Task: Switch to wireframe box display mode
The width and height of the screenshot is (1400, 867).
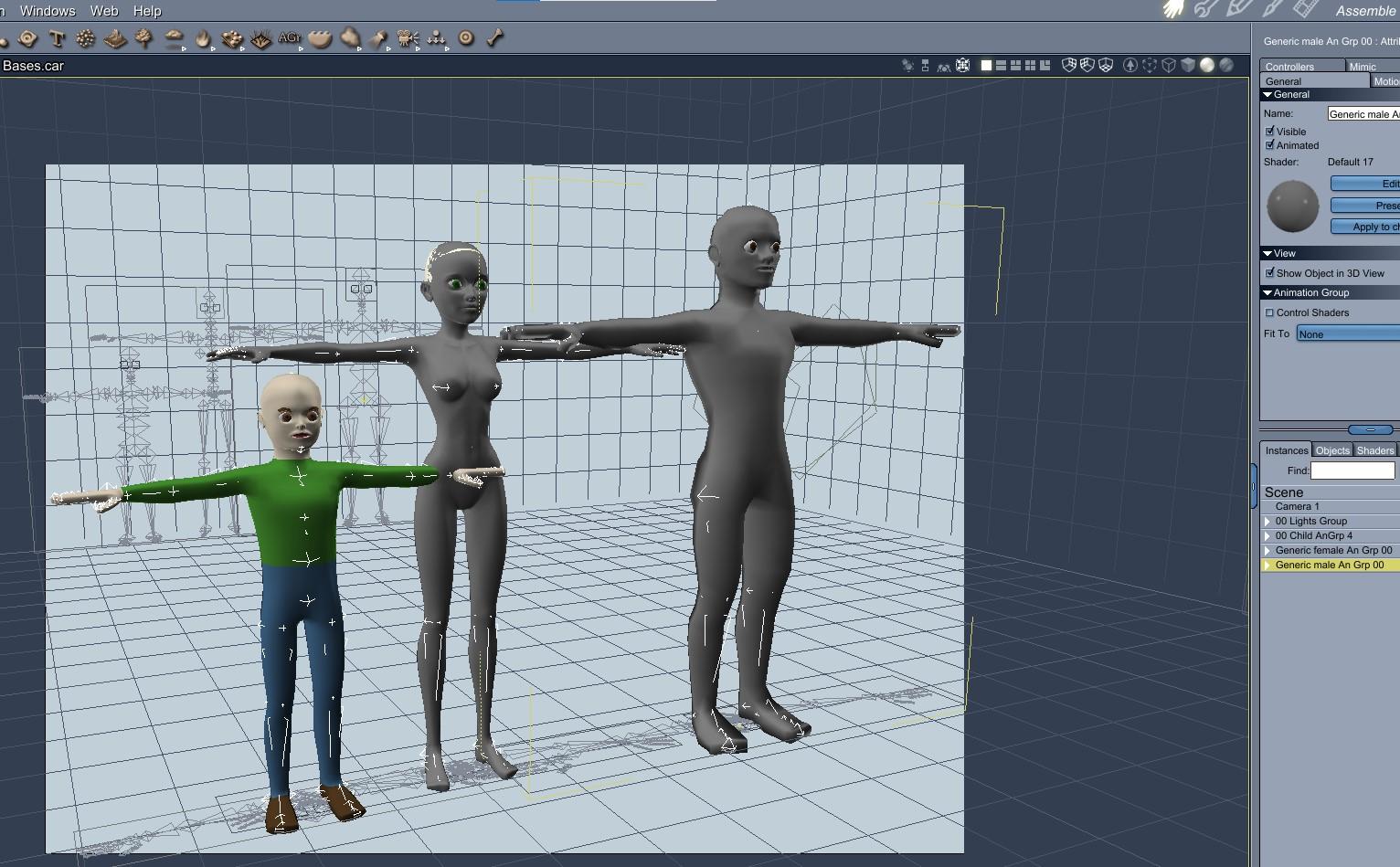Action: [1169, 65]
